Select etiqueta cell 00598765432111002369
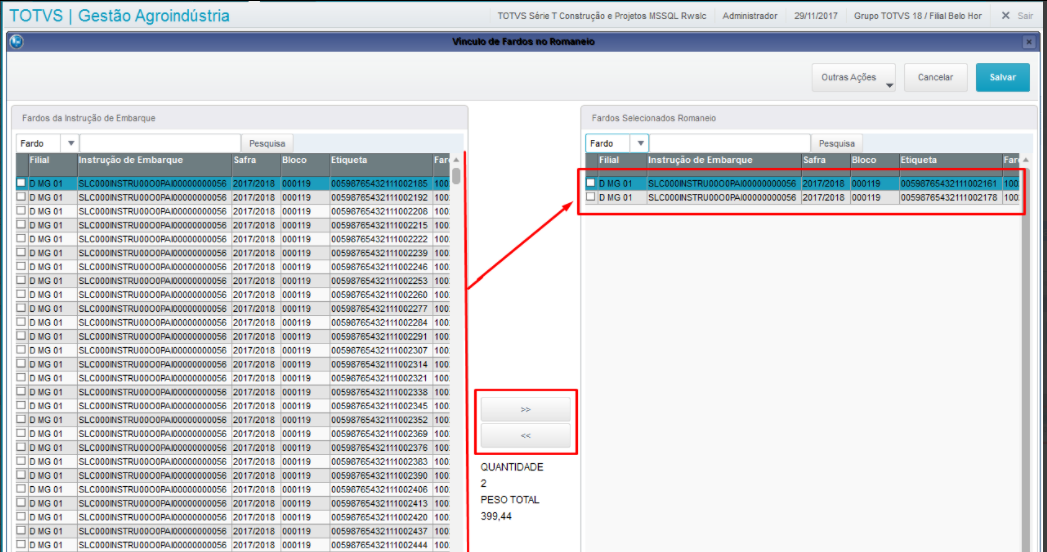 tap(381, 434)
